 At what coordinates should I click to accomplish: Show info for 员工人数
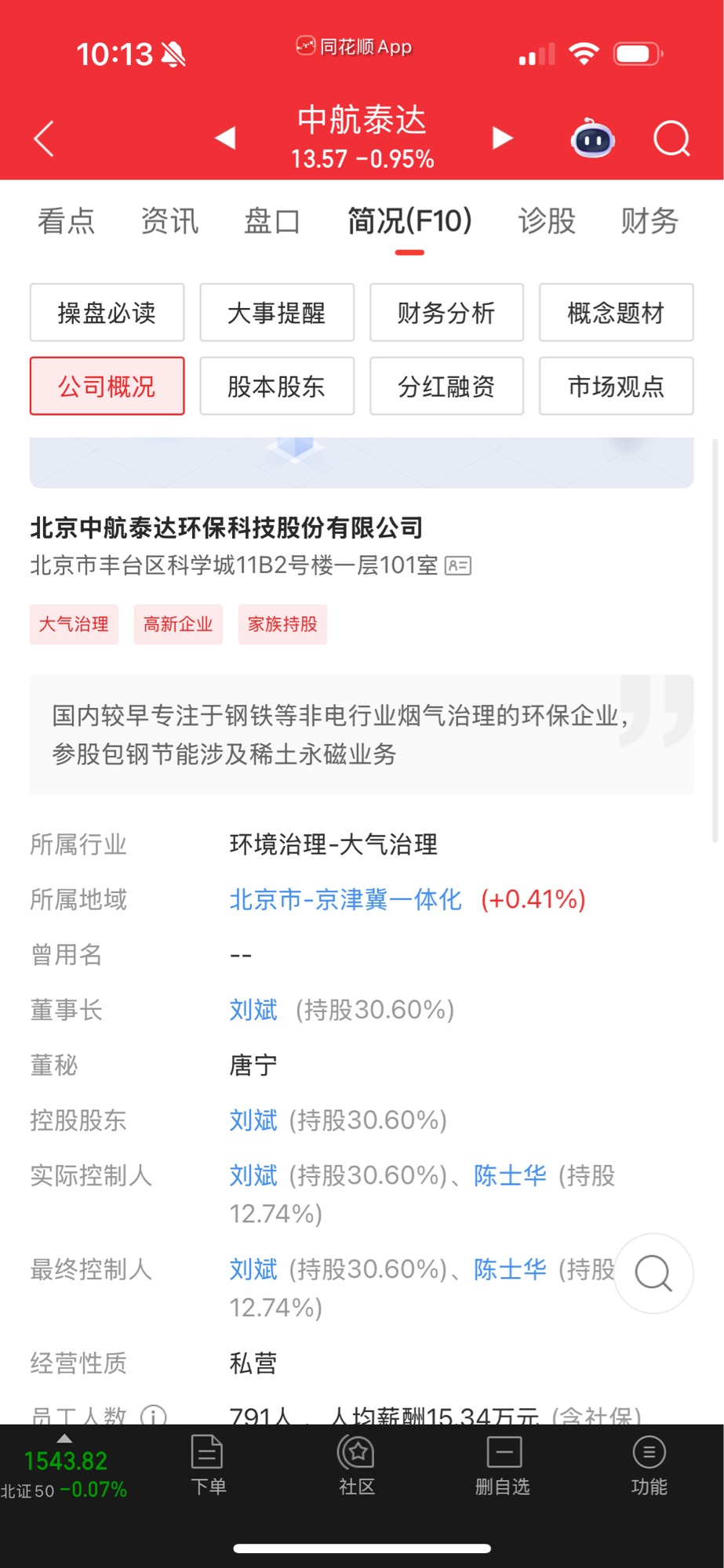153,1416
